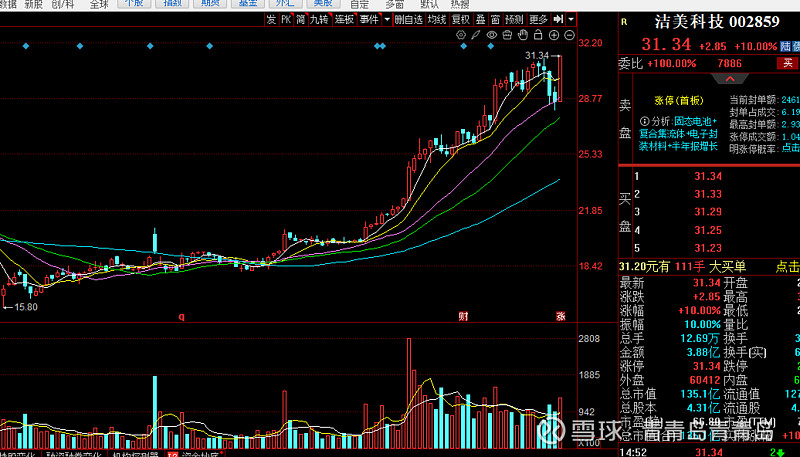
Task: Click the 财 marker on chart timeline
Action: (463, 317)
